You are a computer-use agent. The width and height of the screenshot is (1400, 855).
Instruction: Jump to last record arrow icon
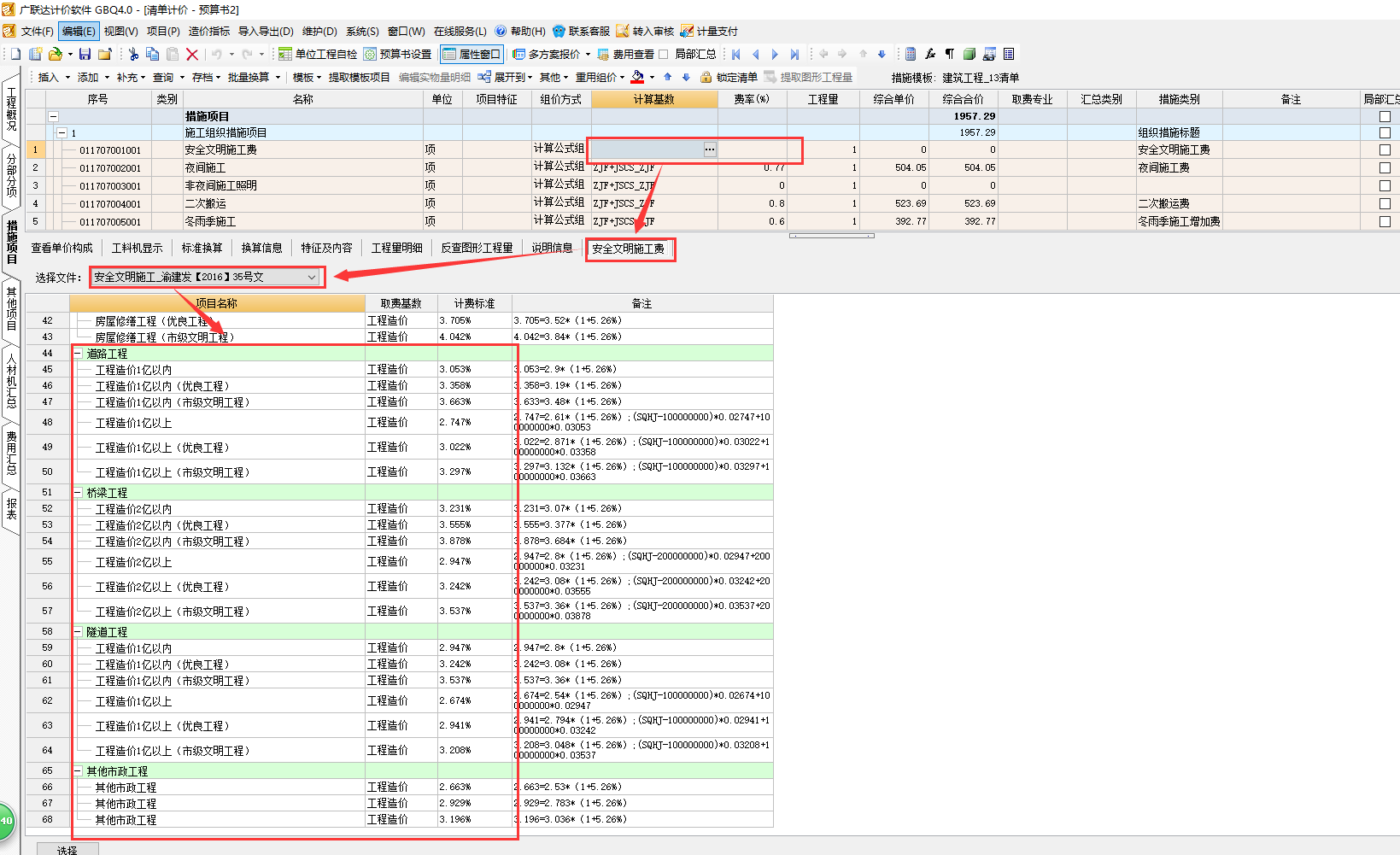[x=794, y=54]
